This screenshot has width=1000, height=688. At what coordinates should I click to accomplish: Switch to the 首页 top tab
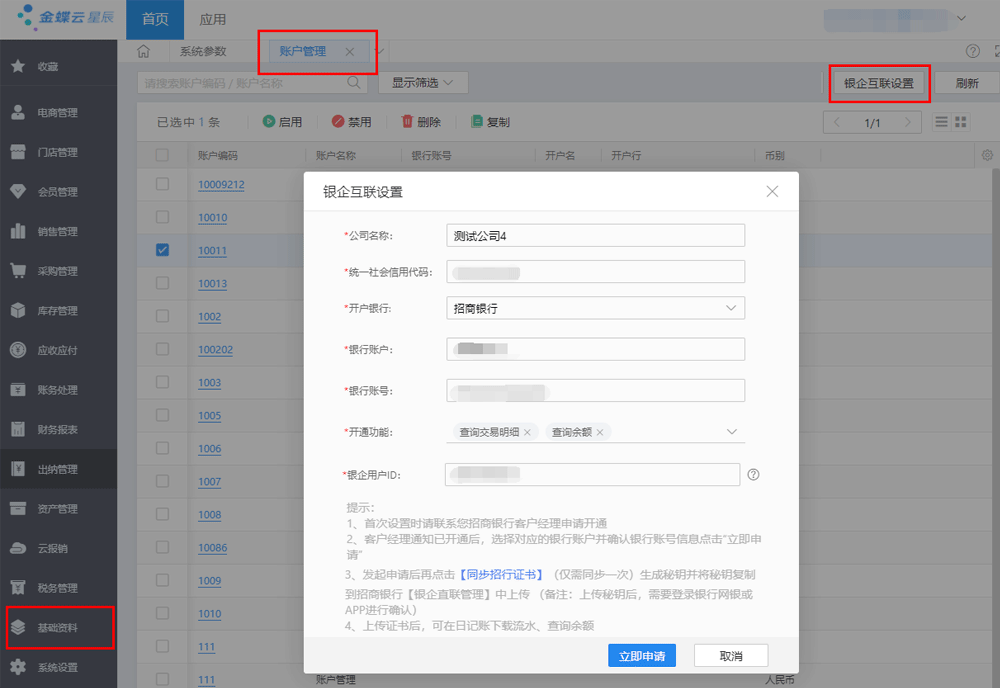pos(155,19)
